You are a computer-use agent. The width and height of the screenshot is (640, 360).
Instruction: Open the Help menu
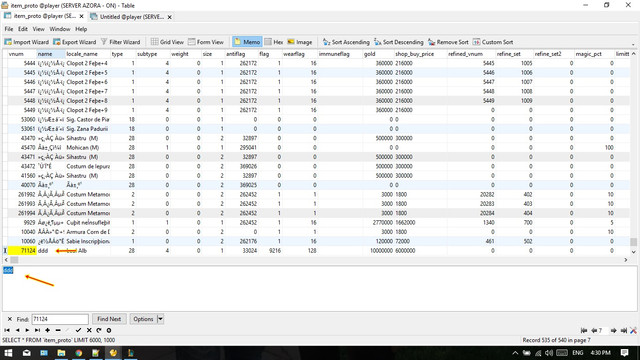[x=81, y=29]
